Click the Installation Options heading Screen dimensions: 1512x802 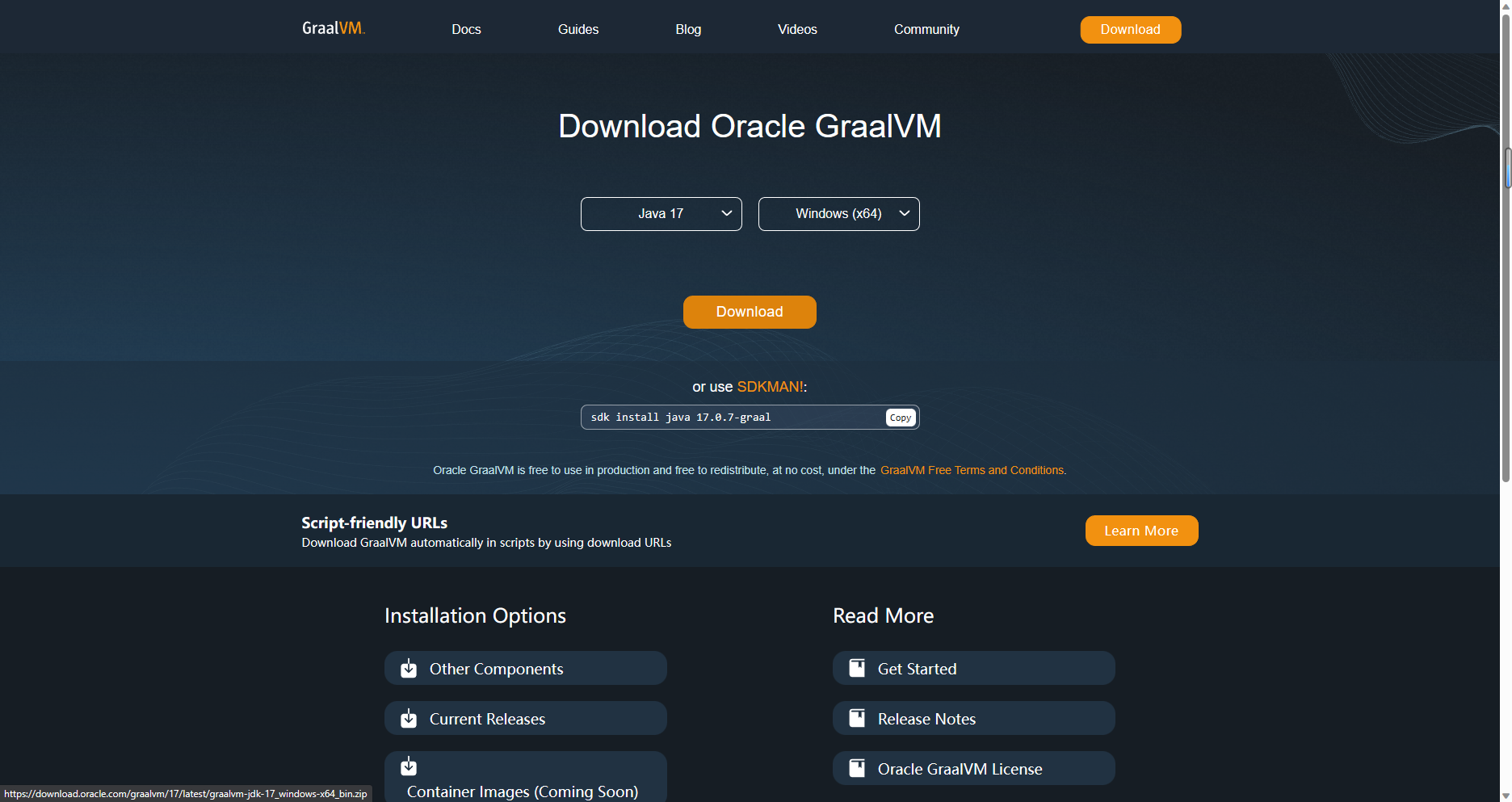click(x=475, y=615)
